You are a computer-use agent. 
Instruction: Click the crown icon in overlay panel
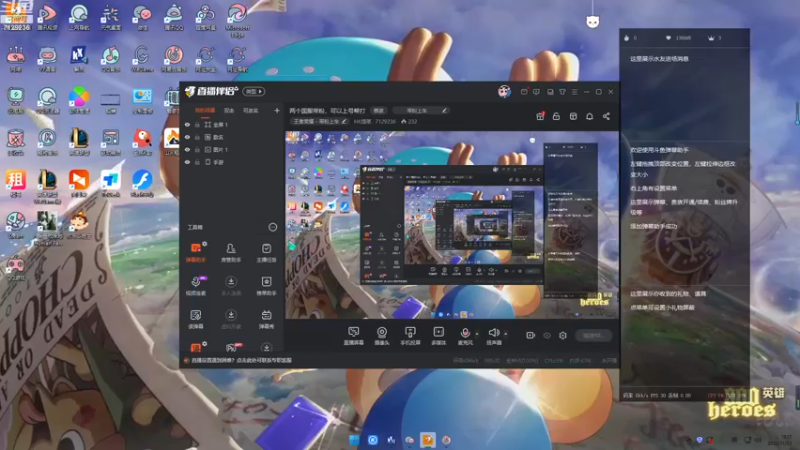[x=711, y=38]
